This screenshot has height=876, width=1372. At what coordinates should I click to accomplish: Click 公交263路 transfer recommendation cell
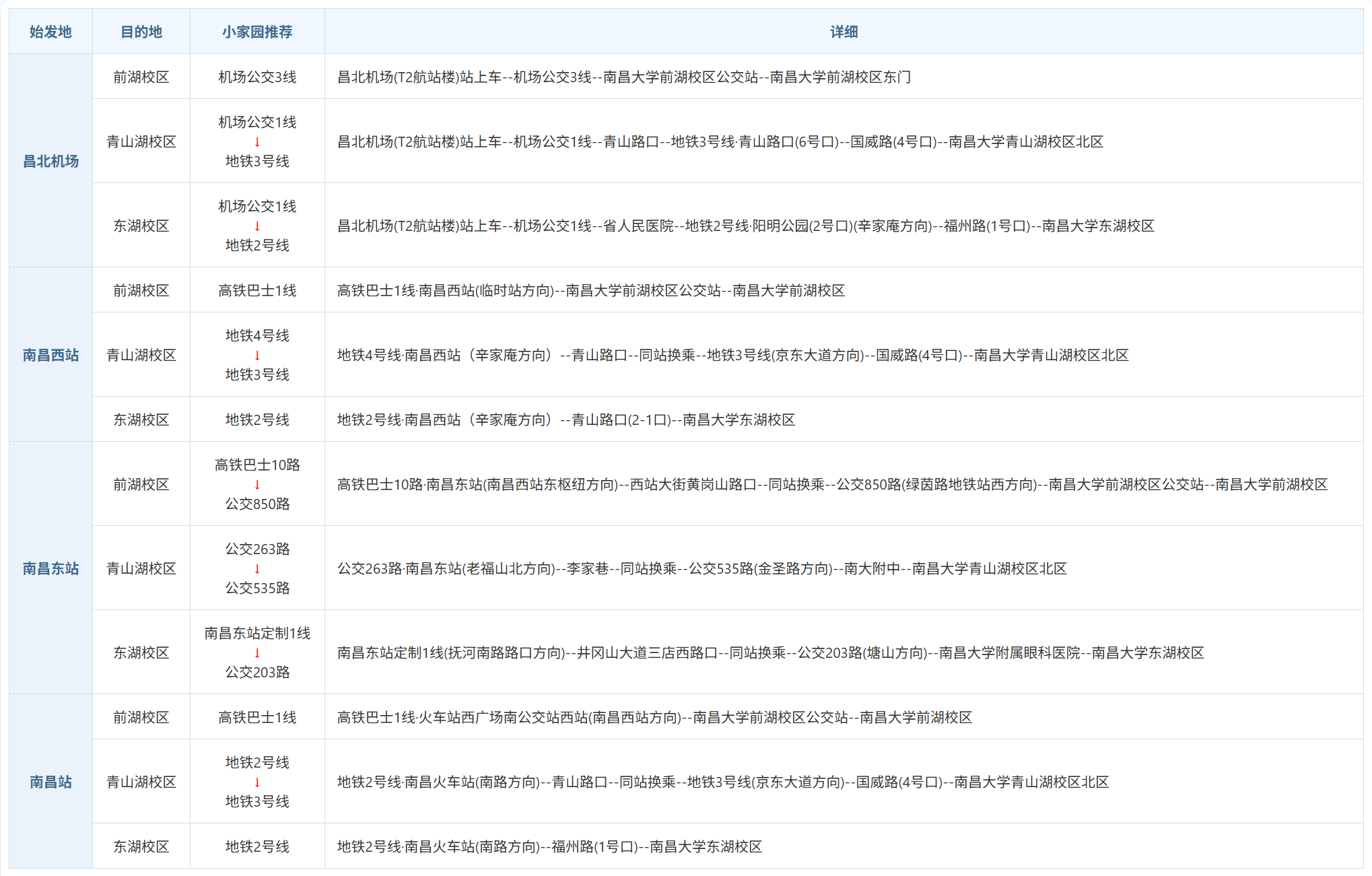257,568
